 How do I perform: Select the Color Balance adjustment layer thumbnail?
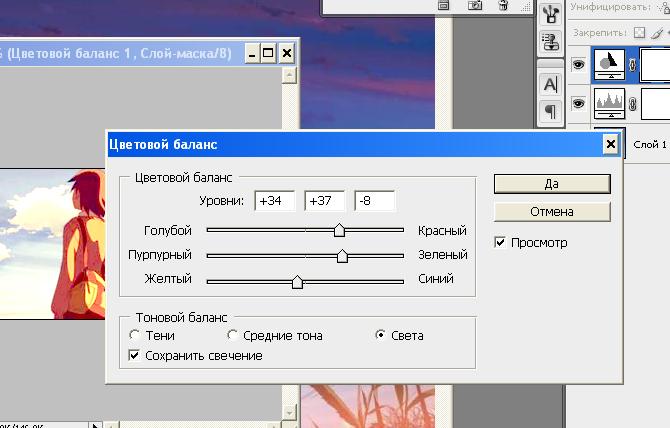pos(609,64)
